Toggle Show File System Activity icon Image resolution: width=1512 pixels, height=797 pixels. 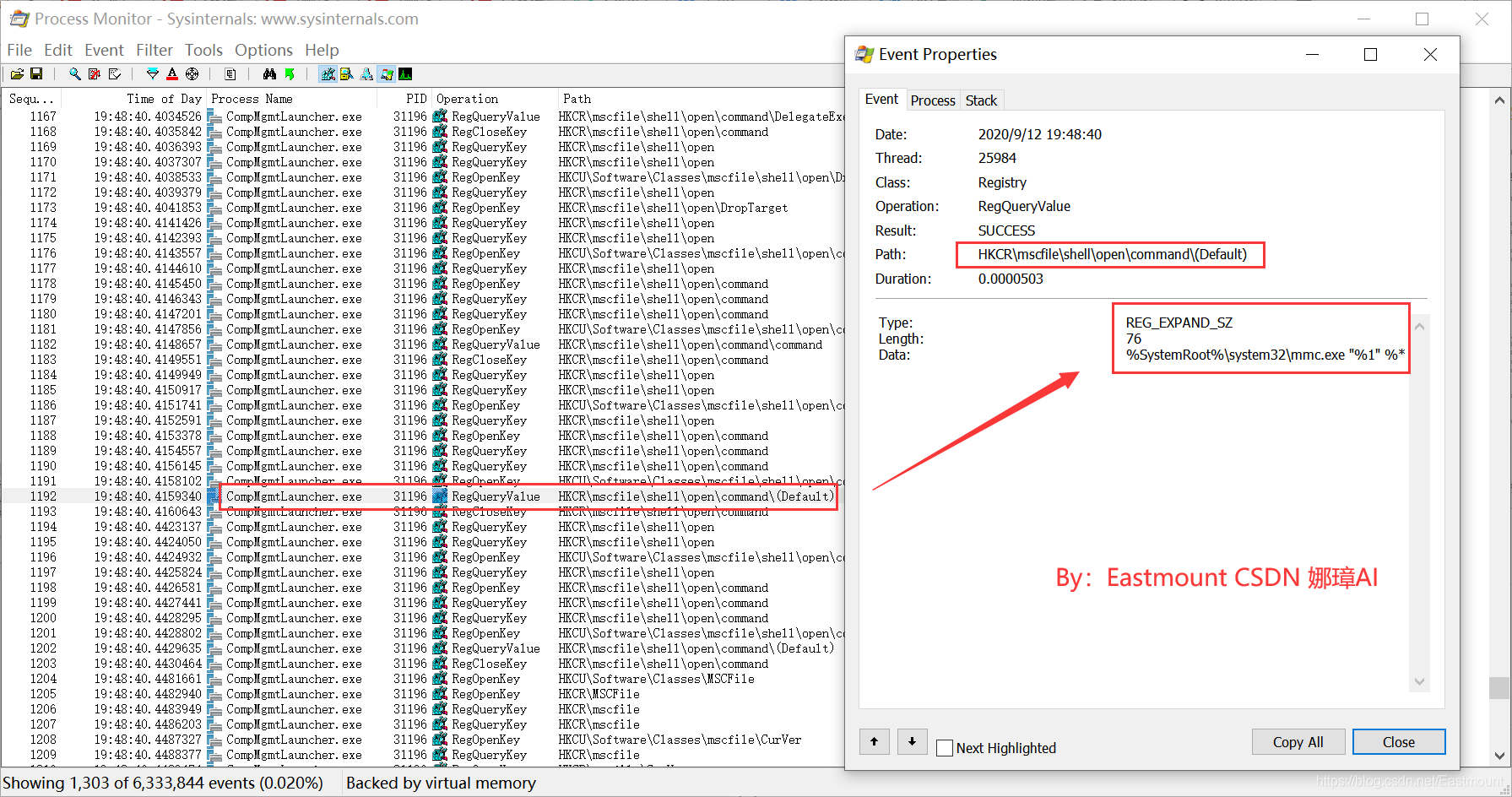coord(347,74)
